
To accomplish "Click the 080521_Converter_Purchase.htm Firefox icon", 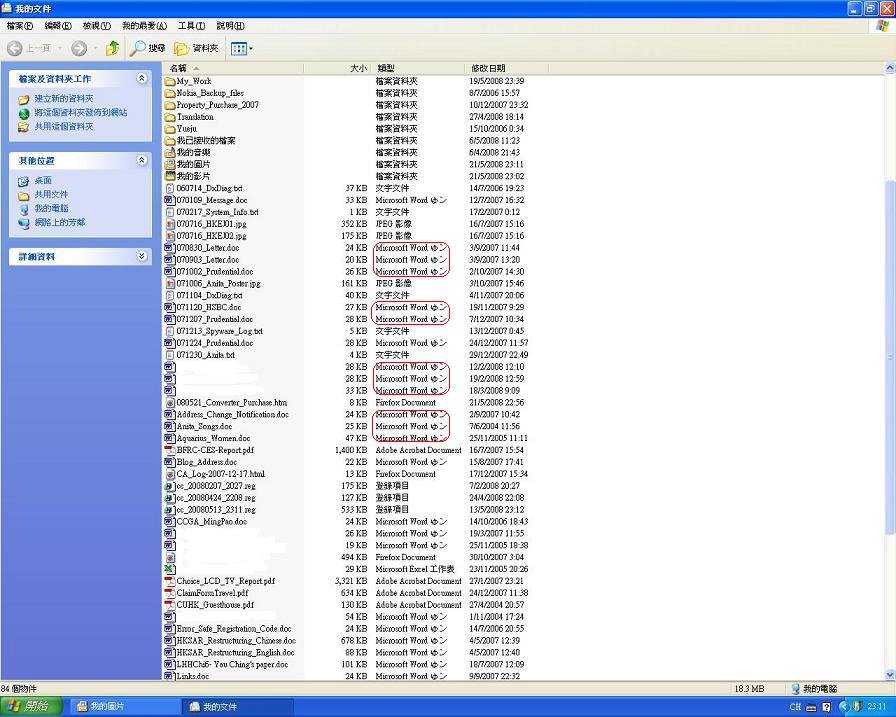I will 170,403.
